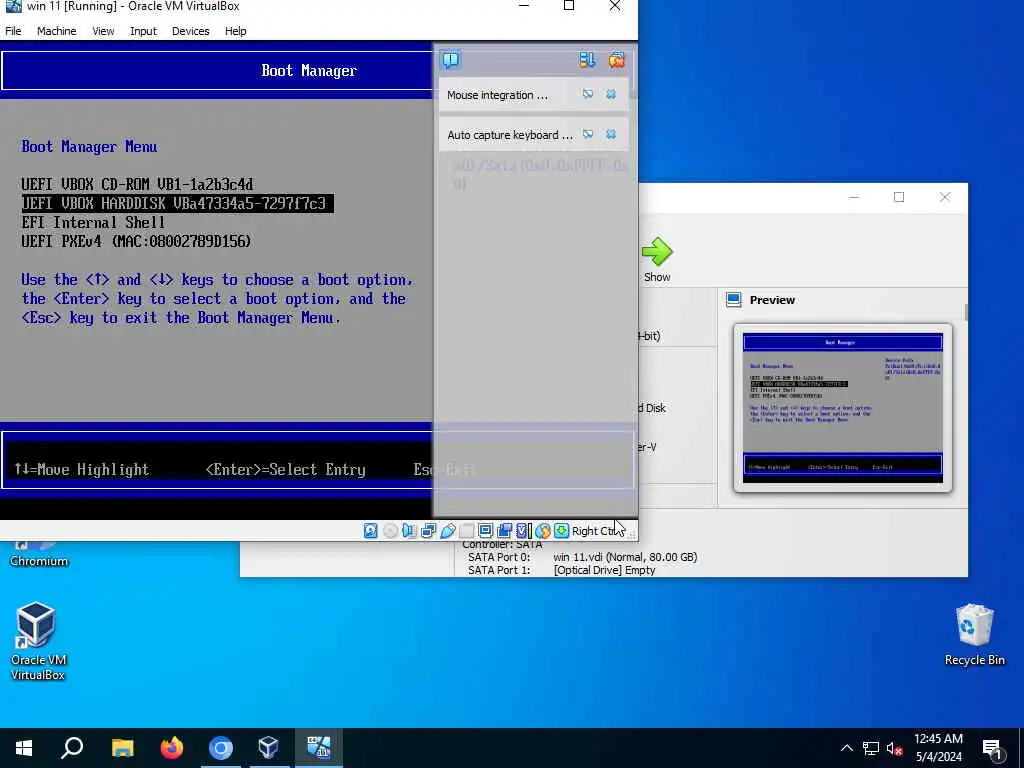This screenshot has width=1024, height=768.
Task: Click the win 11.vdi storage link
Action: [x=625, y=557]
